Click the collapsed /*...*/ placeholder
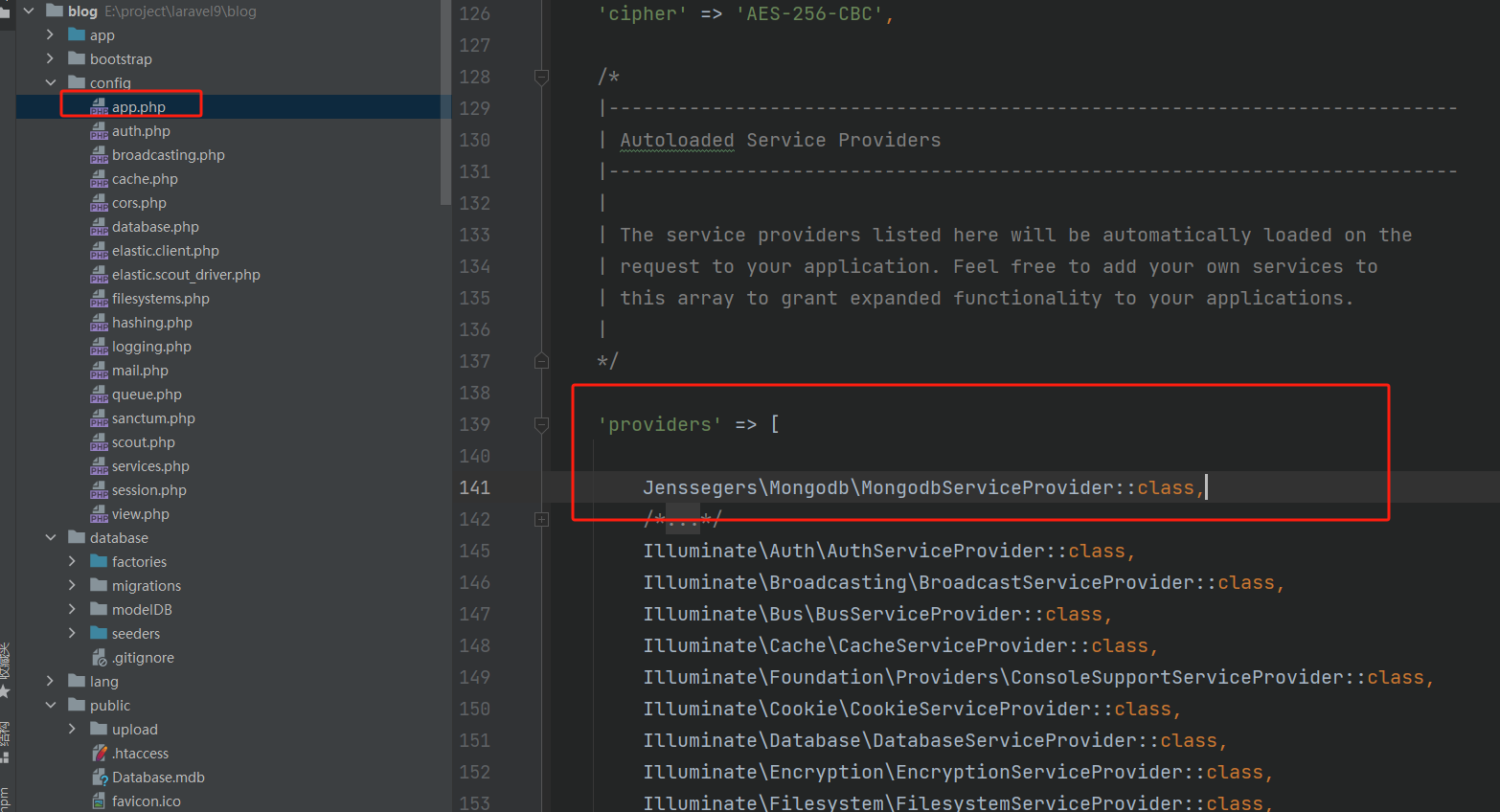 [683, 519]
